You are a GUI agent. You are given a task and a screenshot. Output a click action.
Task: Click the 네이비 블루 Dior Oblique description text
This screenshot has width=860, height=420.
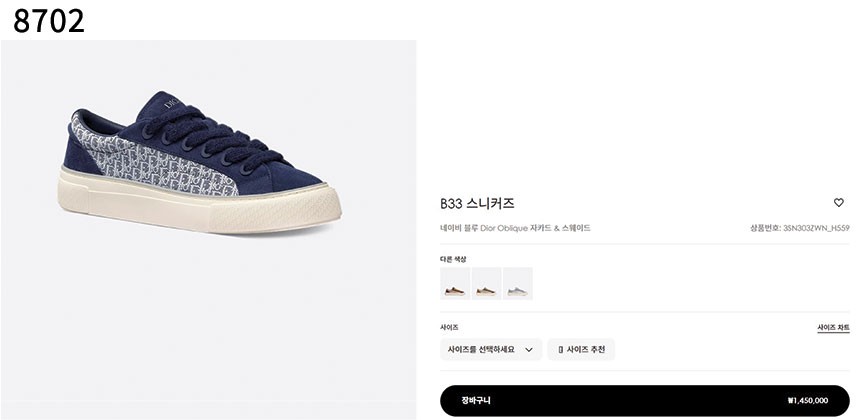point(515,228)
